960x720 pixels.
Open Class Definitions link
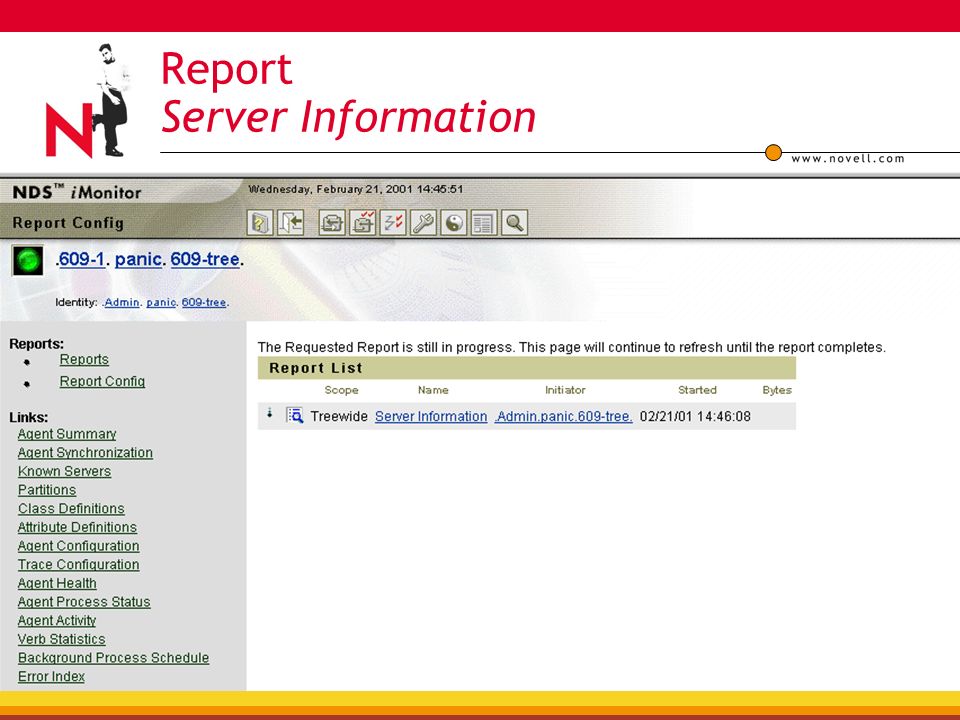(x=71, y=509)
